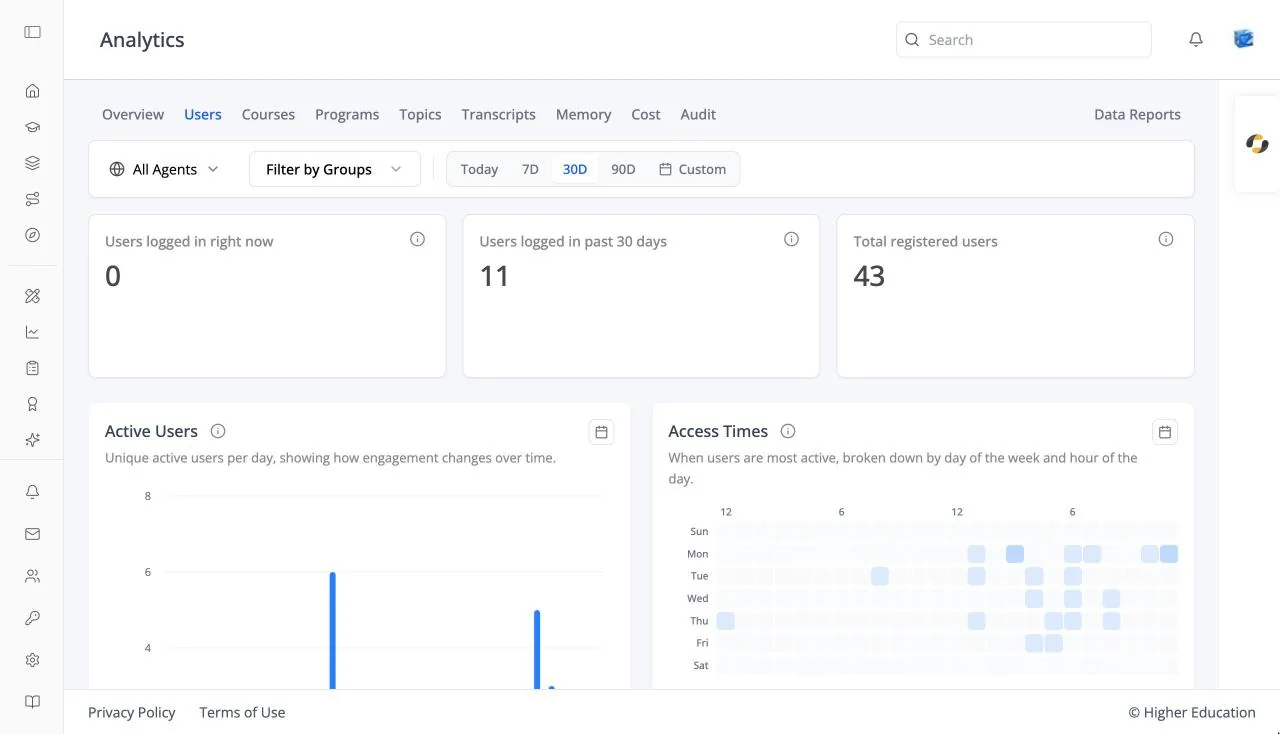This screenshot has height=734, width=1280.
Task: Open the user avatar menu
Action: (x=1244, y=39)
